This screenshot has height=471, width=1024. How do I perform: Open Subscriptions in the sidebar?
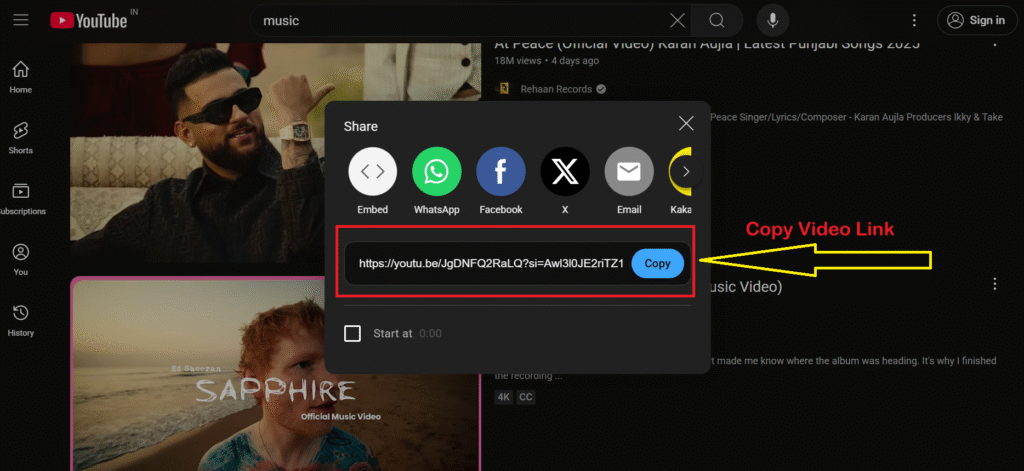[21, 199]
